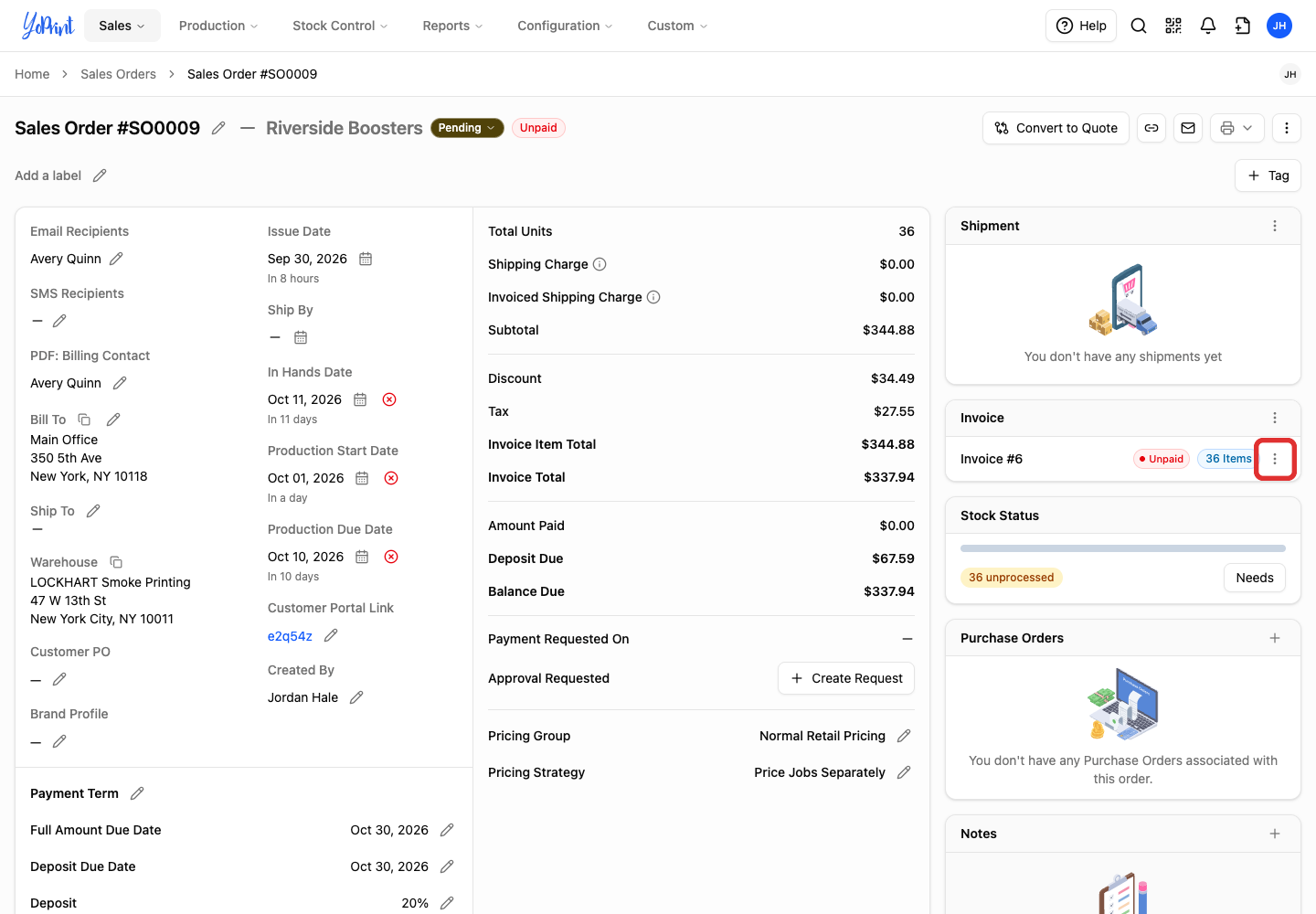Open the Stock Control menu
This screenshot has width=1316, height=914.
340,26
